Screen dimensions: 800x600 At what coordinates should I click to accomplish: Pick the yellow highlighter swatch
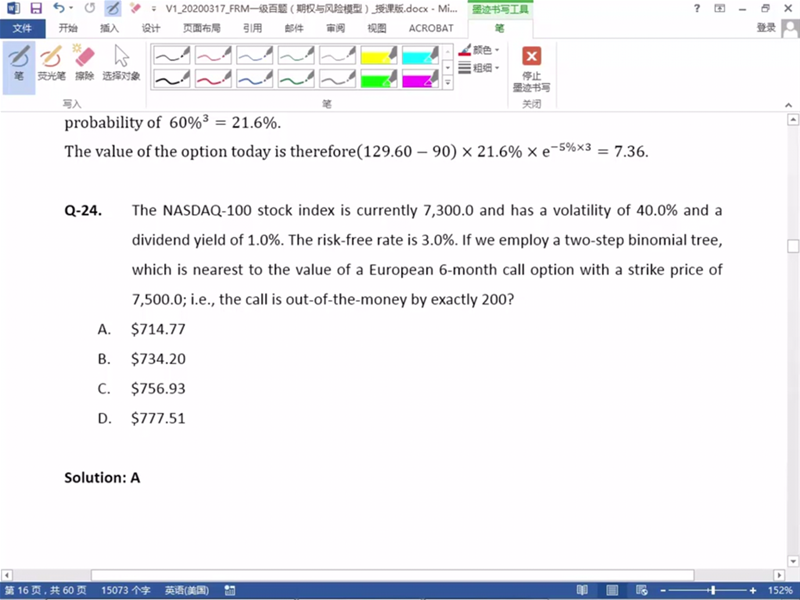click(x=379, y=55)
